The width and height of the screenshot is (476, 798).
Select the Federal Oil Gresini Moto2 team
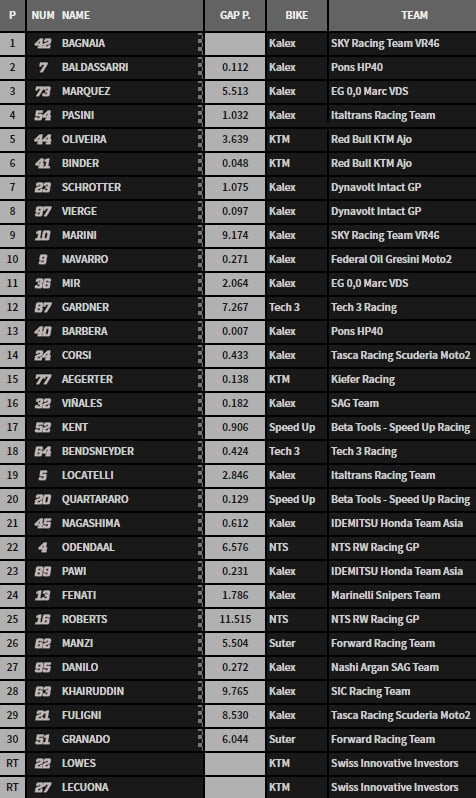(x=391, y=259)
